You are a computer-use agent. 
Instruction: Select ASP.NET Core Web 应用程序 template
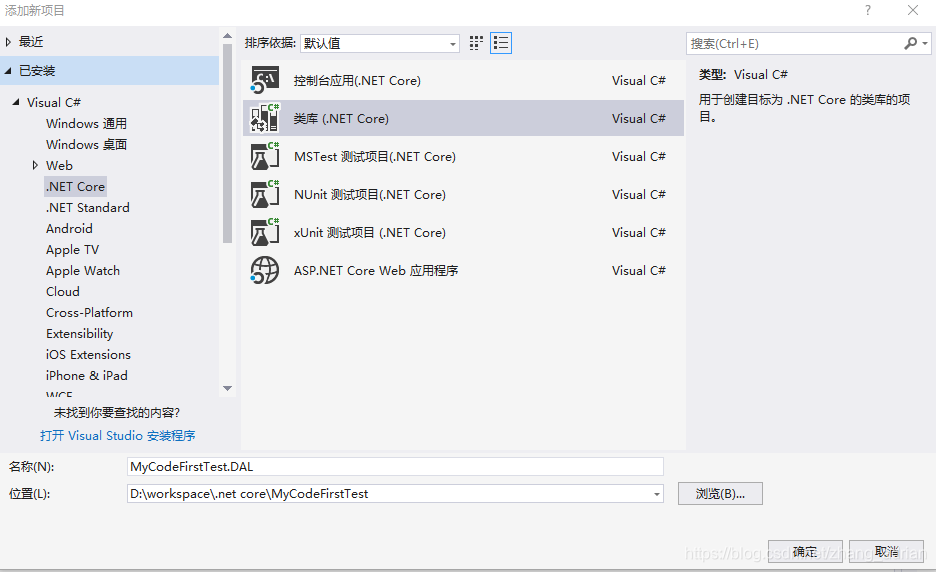pos(463,270)
